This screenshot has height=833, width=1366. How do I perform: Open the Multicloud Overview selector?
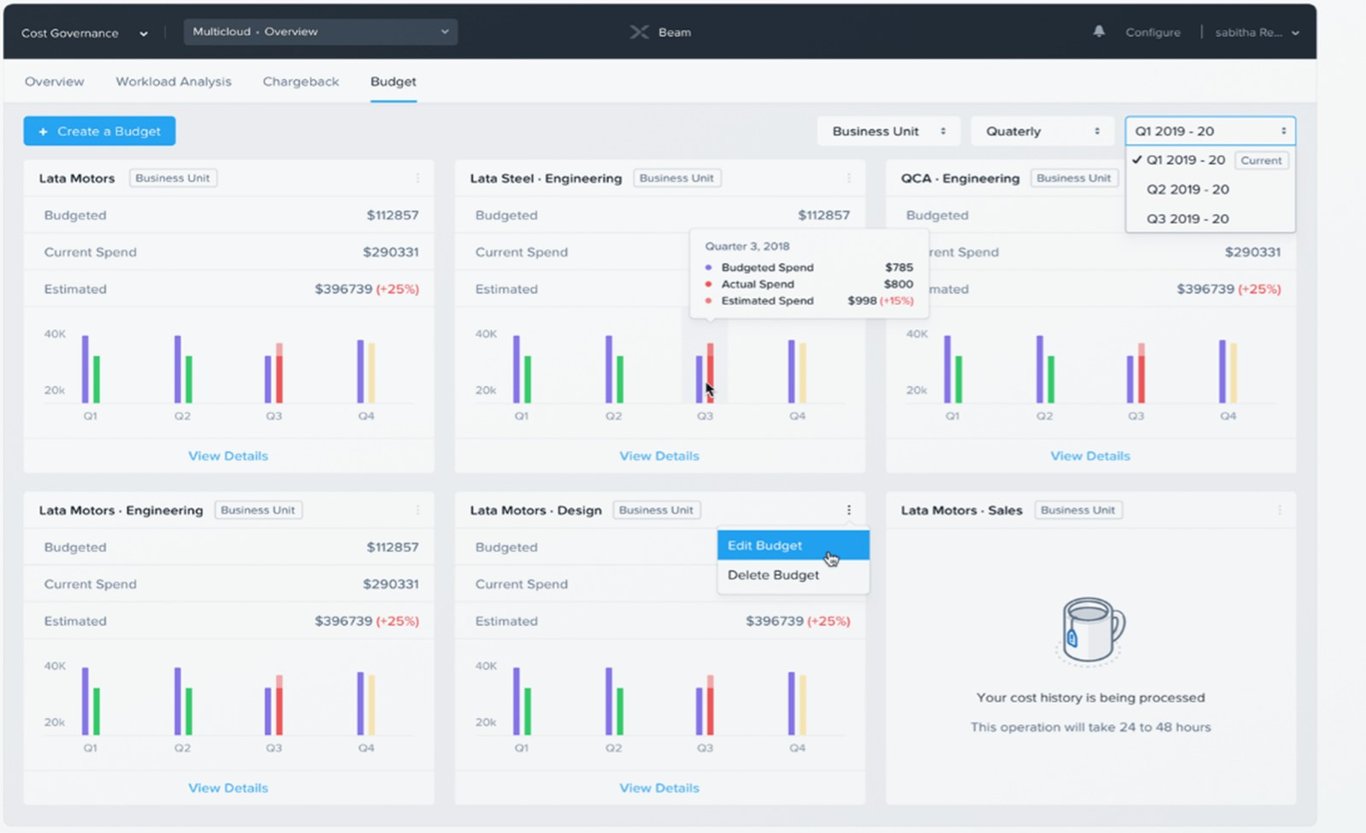(319, 31)
